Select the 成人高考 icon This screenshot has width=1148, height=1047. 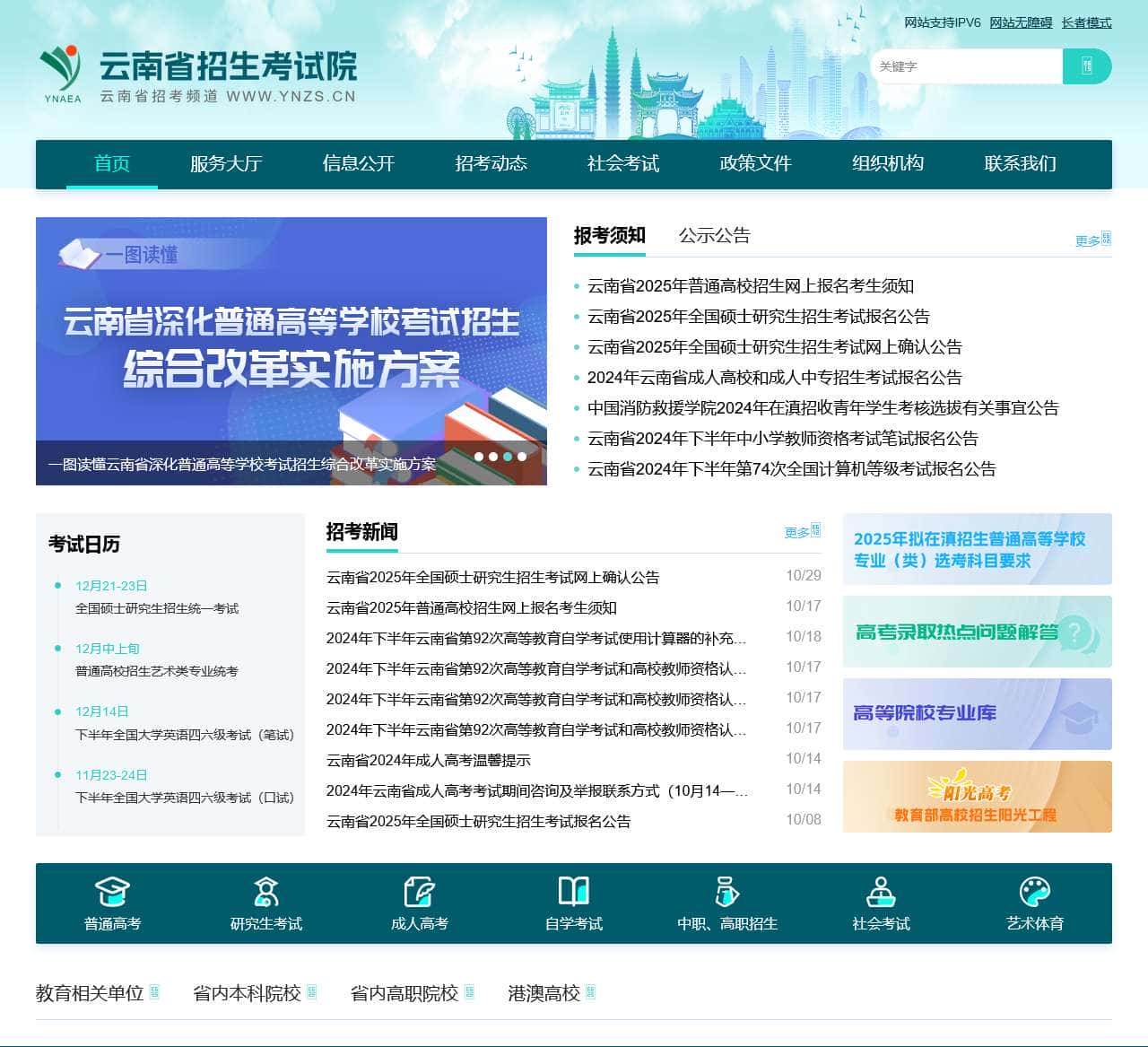tap(419, 892)
